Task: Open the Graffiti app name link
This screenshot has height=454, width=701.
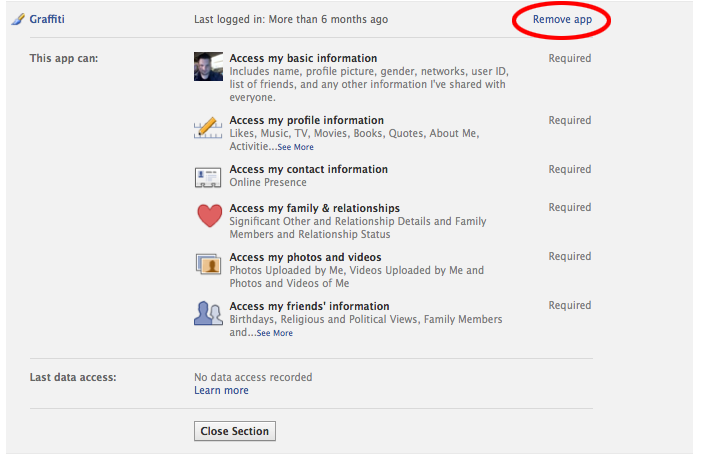Action: tap(47, 19)
